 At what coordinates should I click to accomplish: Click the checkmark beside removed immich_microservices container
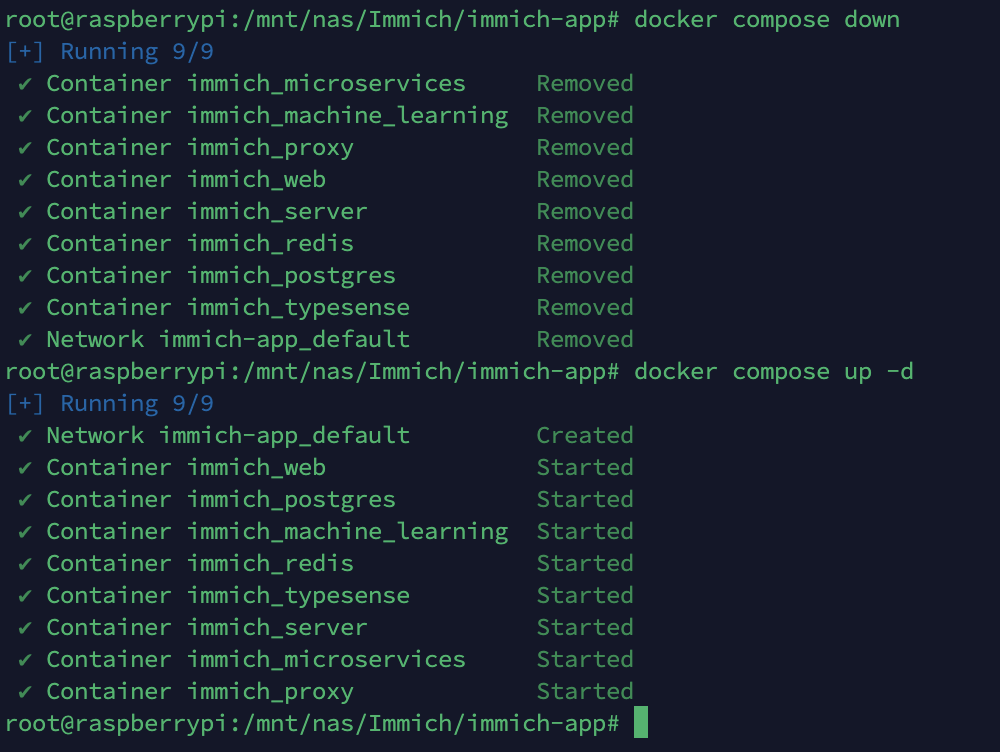(25, 84)
